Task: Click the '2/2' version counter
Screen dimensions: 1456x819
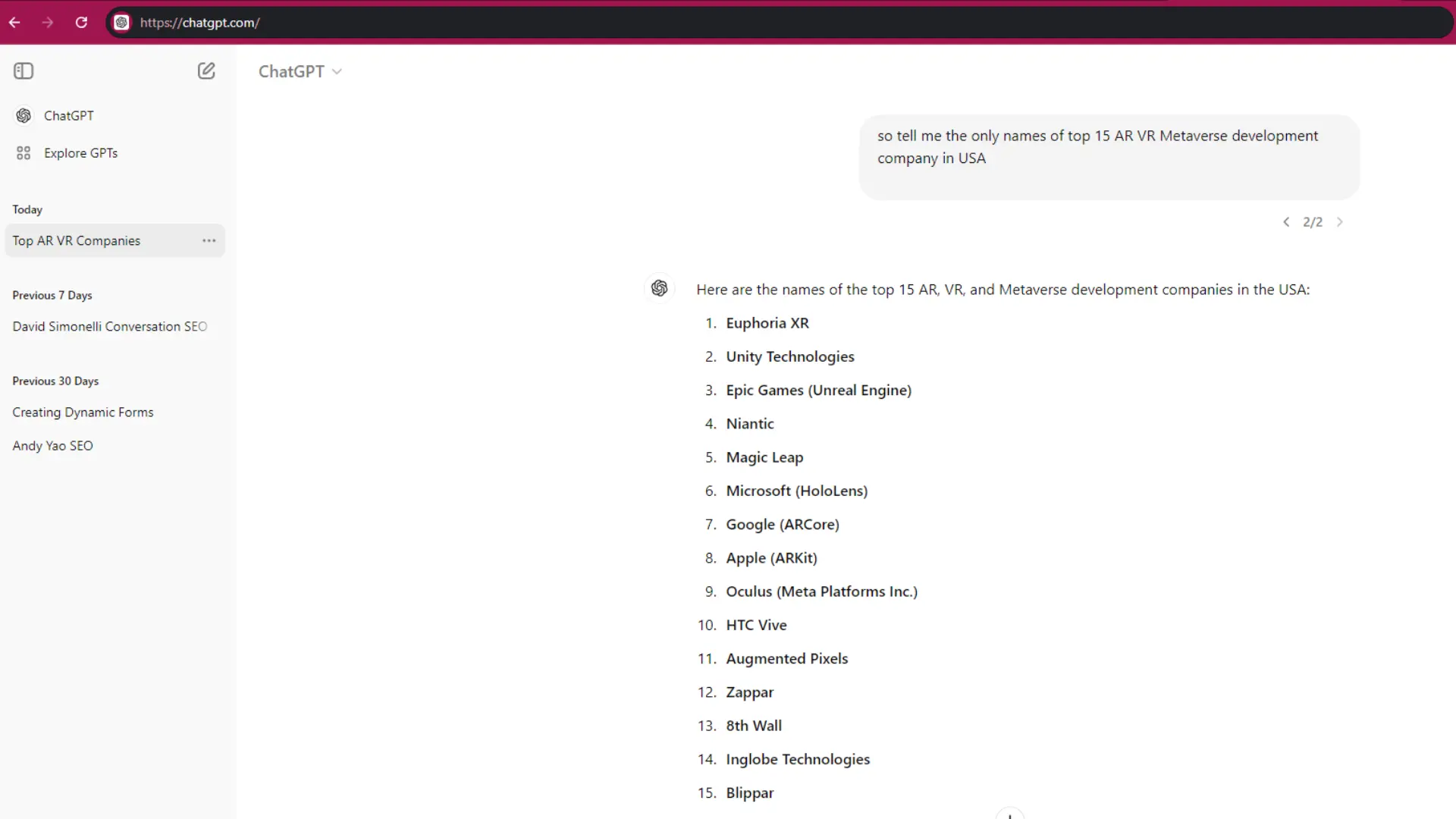Action: [1313, 222]
